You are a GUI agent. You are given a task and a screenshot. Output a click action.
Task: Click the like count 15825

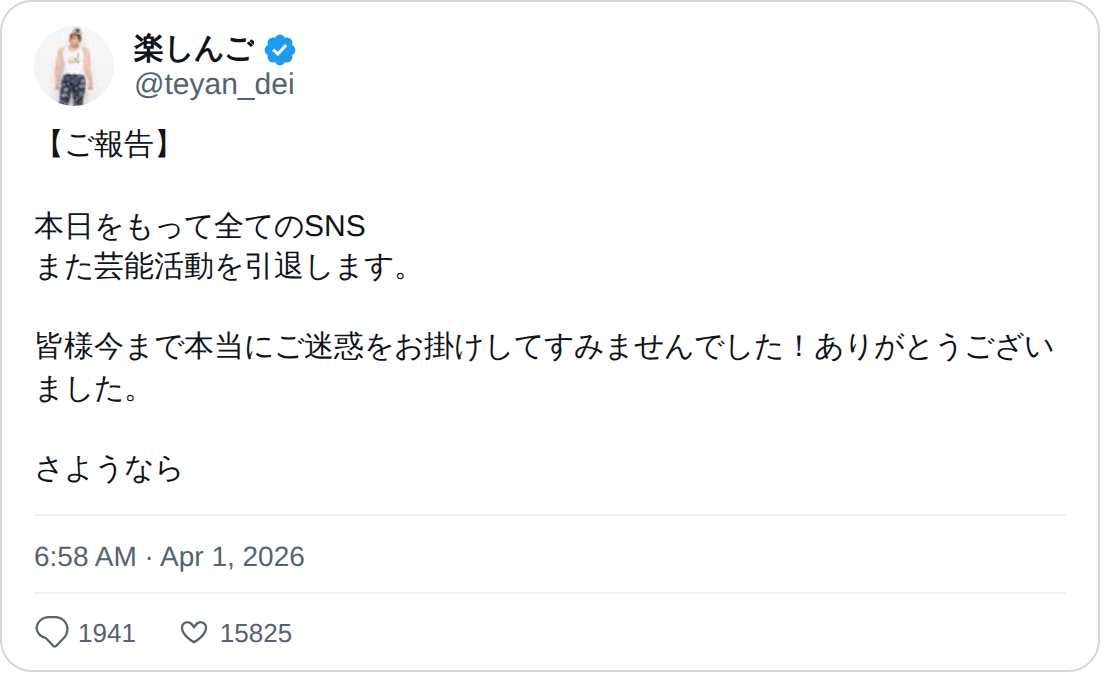click(x=256, y=634)
